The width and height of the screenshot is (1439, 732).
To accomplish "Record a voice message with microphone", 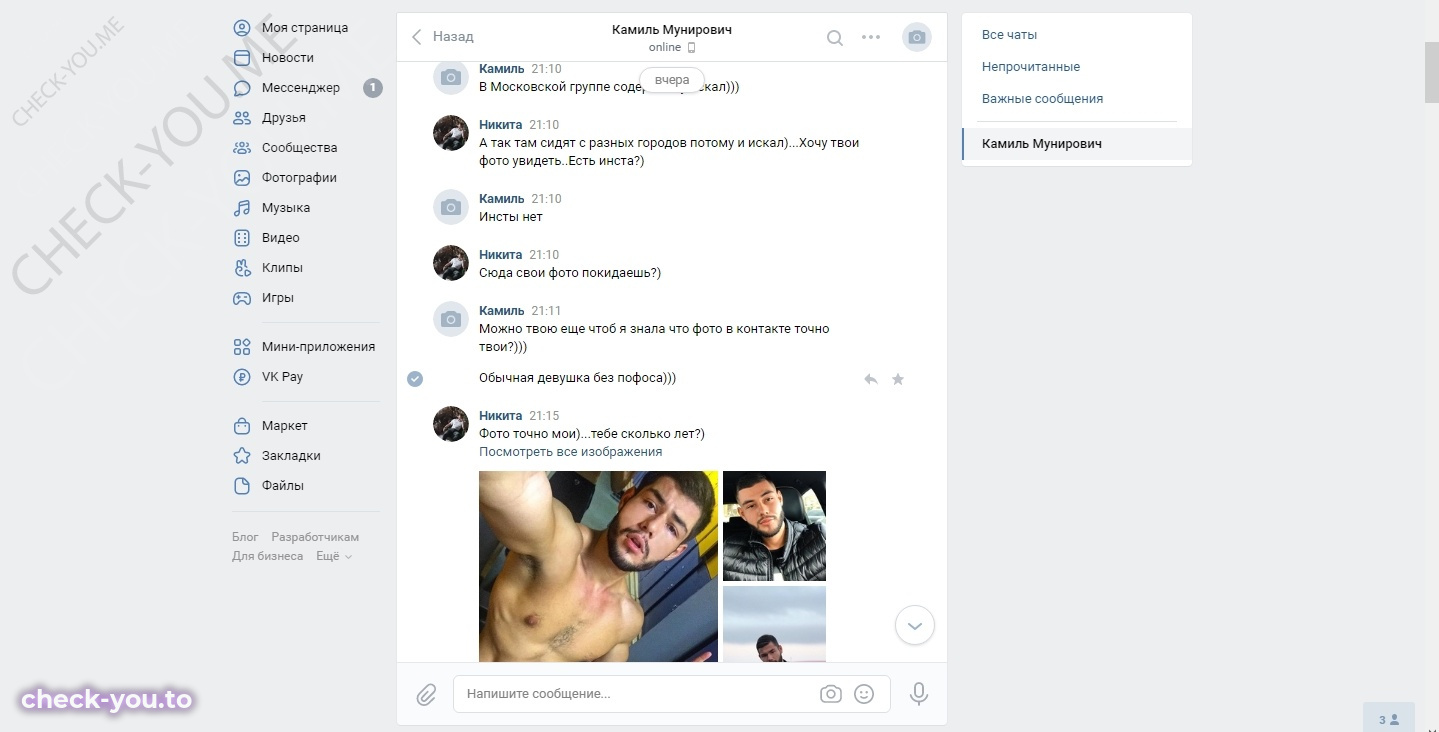I will (919, 694).
